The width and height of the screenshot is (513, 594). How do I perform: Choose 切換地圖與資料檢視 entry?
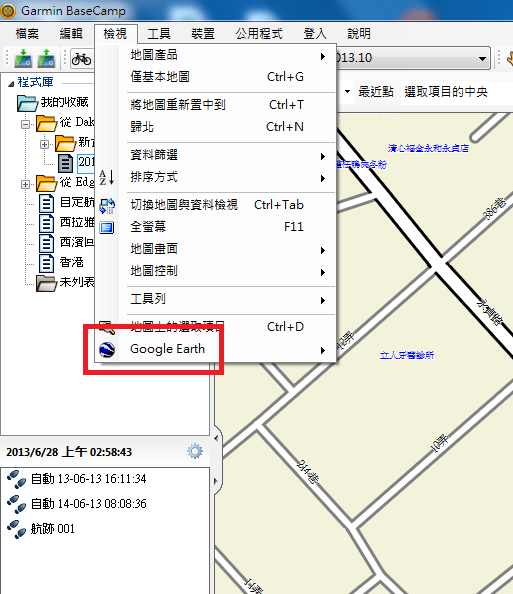[x=227, y=205]
